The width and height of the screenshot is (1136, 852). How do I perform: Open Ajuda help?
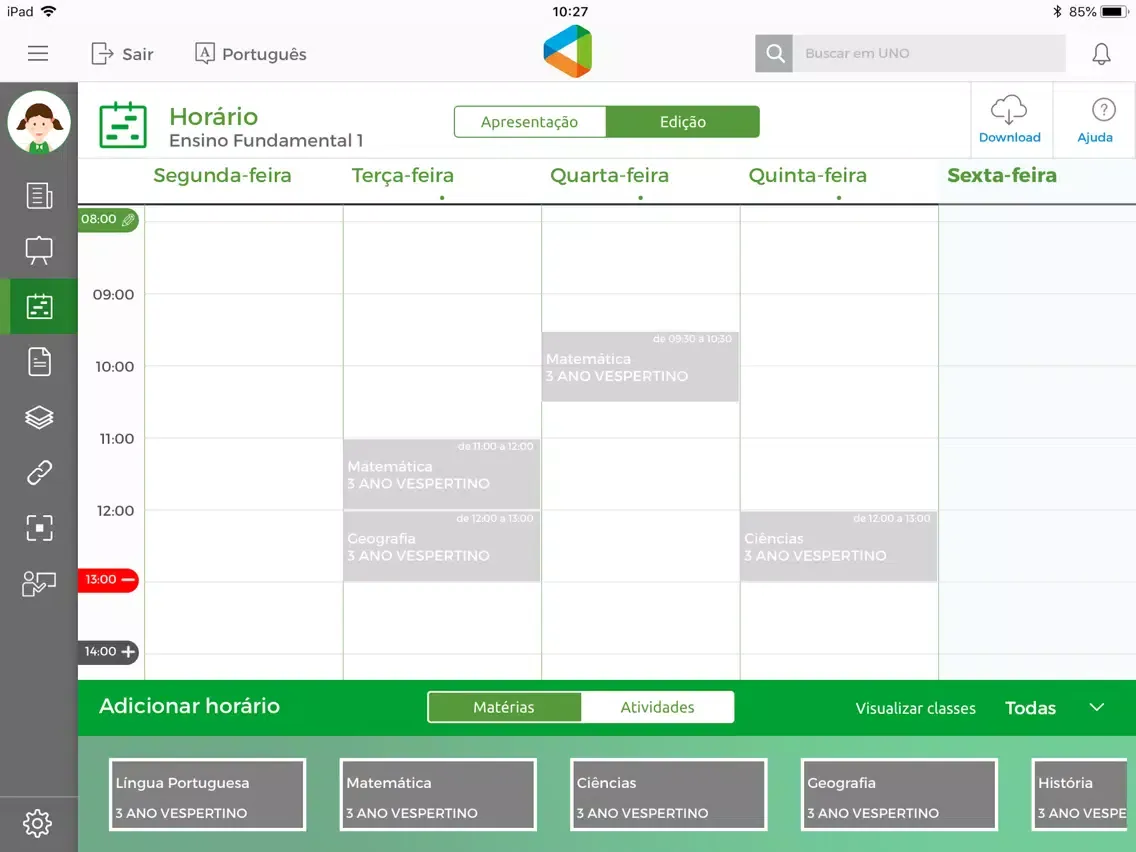point(1095,120)
